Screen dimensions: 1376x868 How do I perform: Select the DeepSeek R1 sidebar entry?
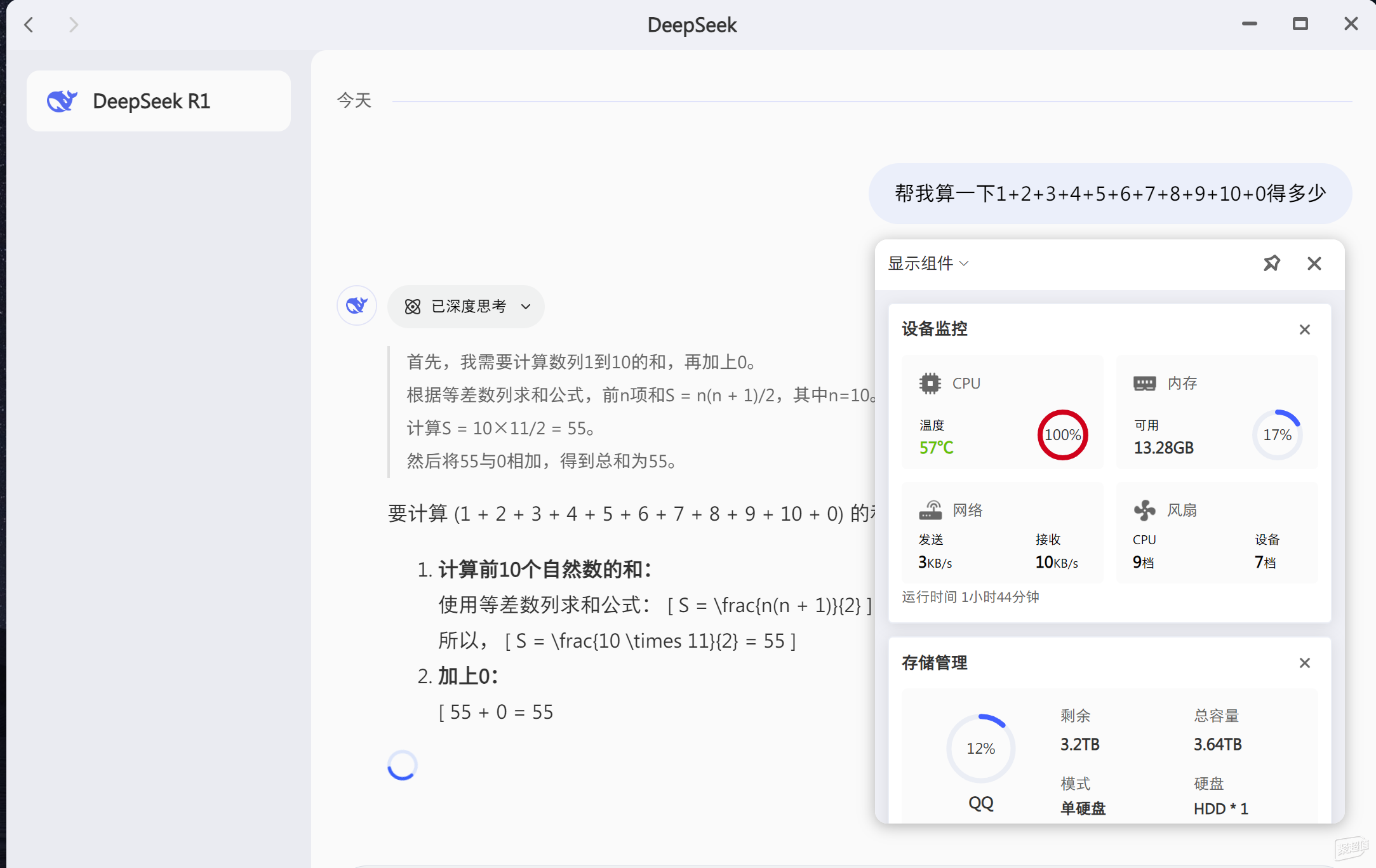point(159,101)
